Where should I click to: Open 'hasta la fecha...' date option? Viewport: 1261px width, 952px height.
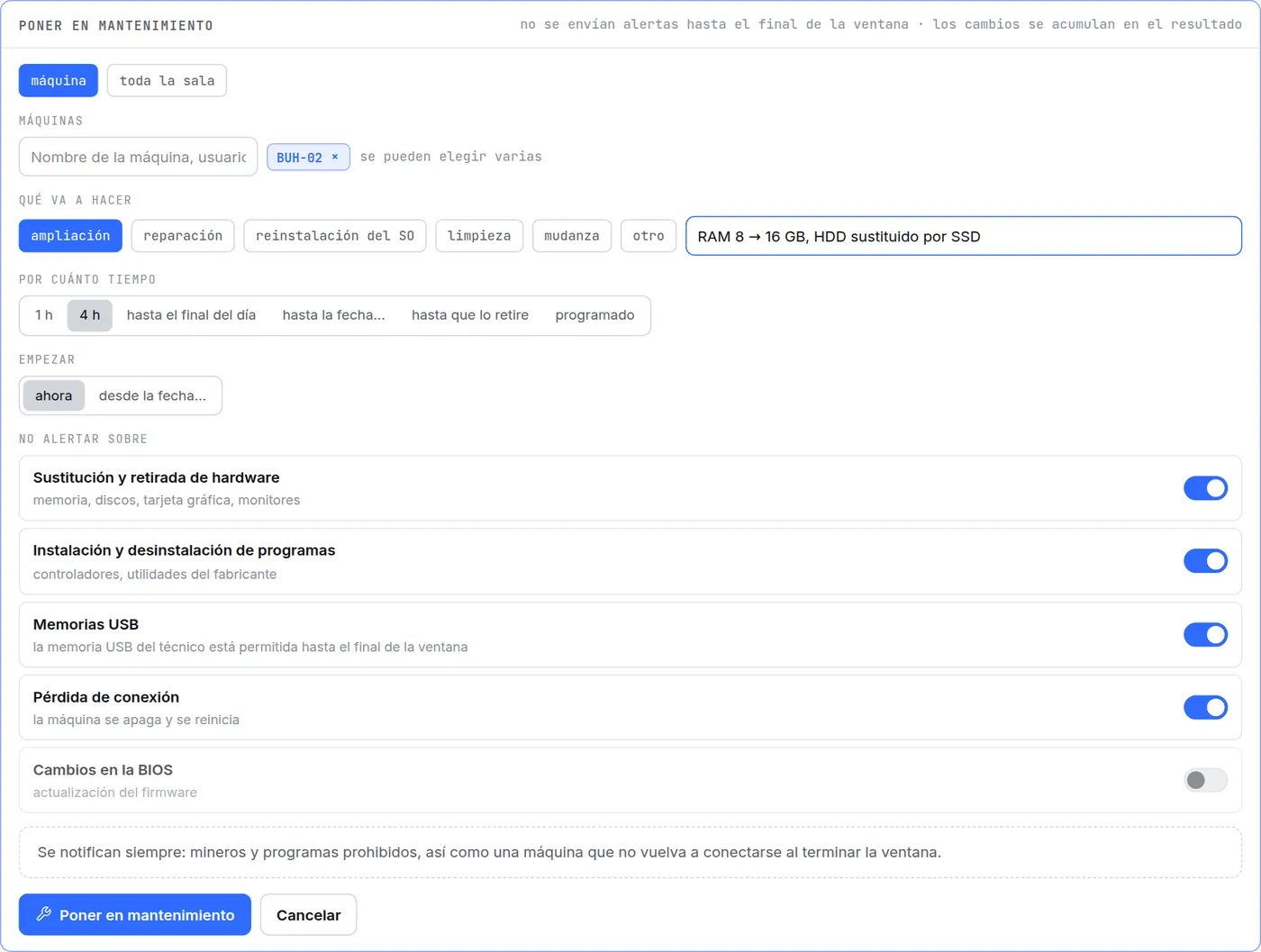pyautogui.click(x=333, y=315)
